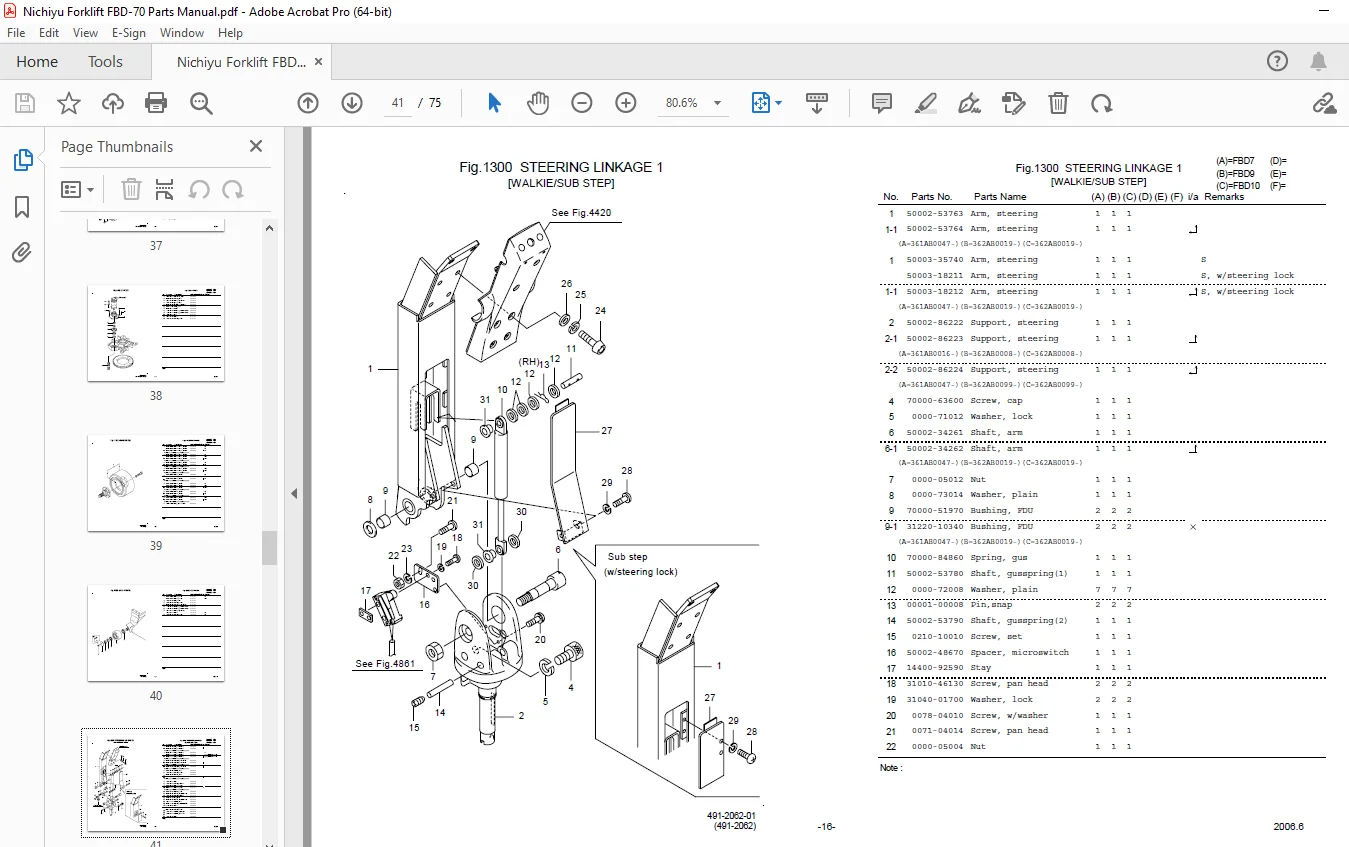Share a link to the file
Screen dimensions: 1349x847
pos(1324,103)
